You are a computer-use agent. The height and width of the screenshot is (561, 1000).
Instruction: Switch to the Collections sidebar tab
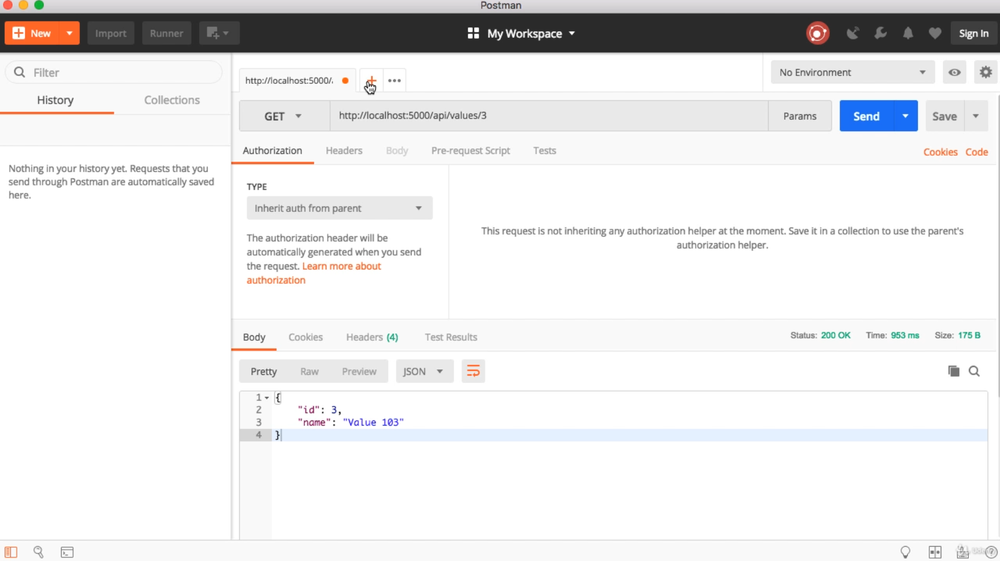click(172, 100)
